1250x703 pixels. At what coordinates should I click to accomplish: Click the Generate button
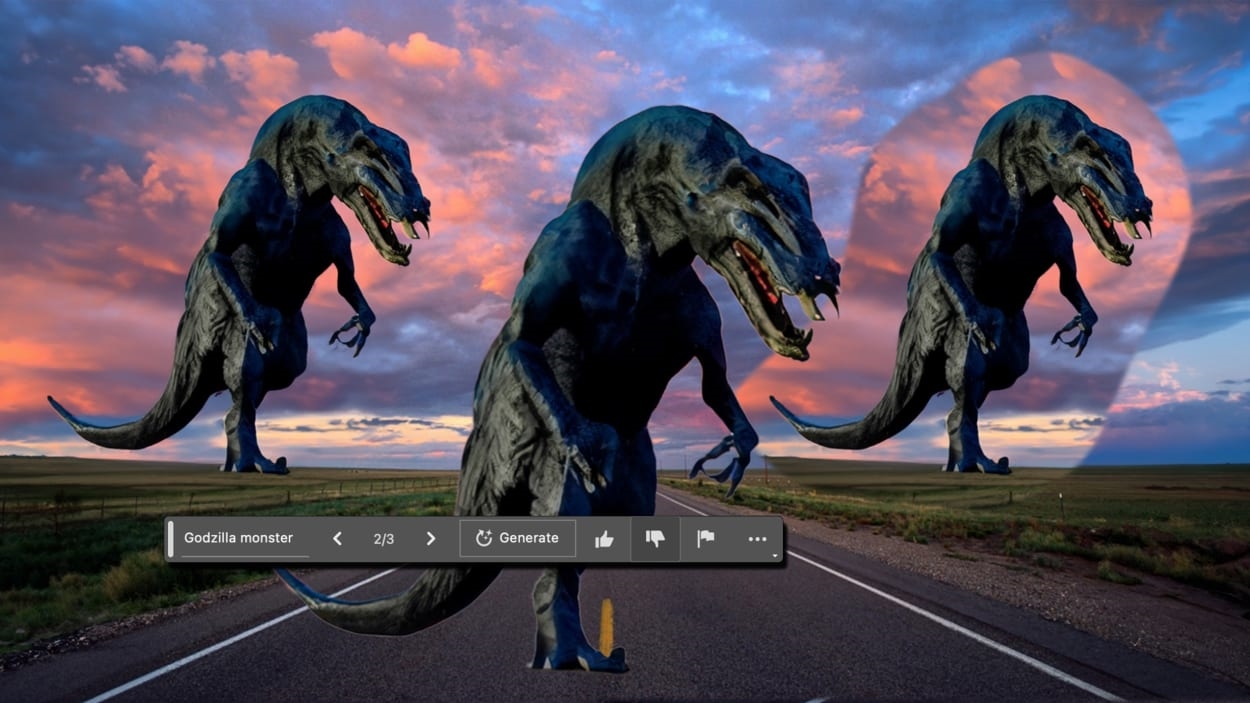coord(518,538)
